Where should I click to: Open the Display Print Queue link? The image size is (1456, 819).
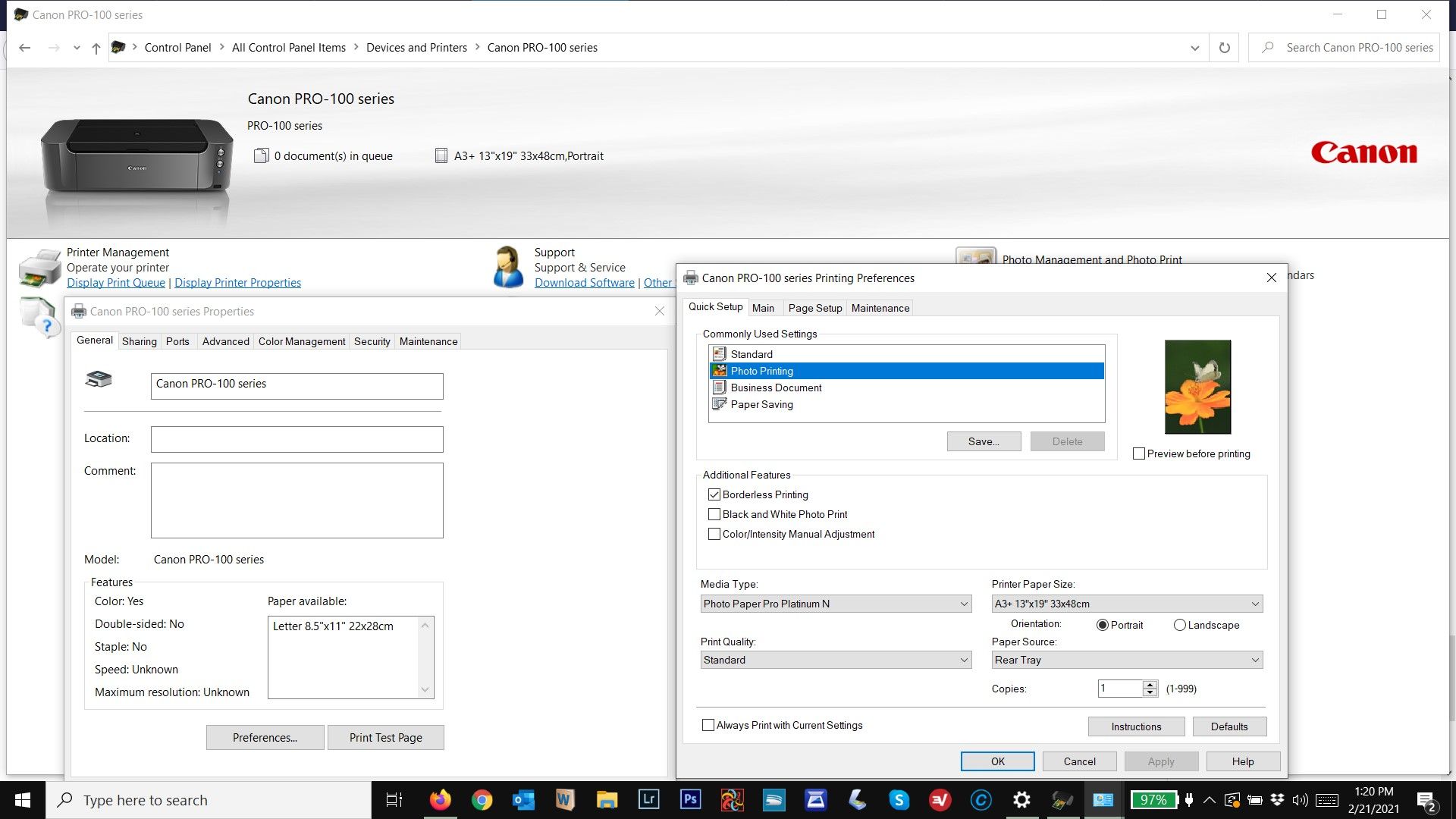pyautogui.click(x=116, y=283)
